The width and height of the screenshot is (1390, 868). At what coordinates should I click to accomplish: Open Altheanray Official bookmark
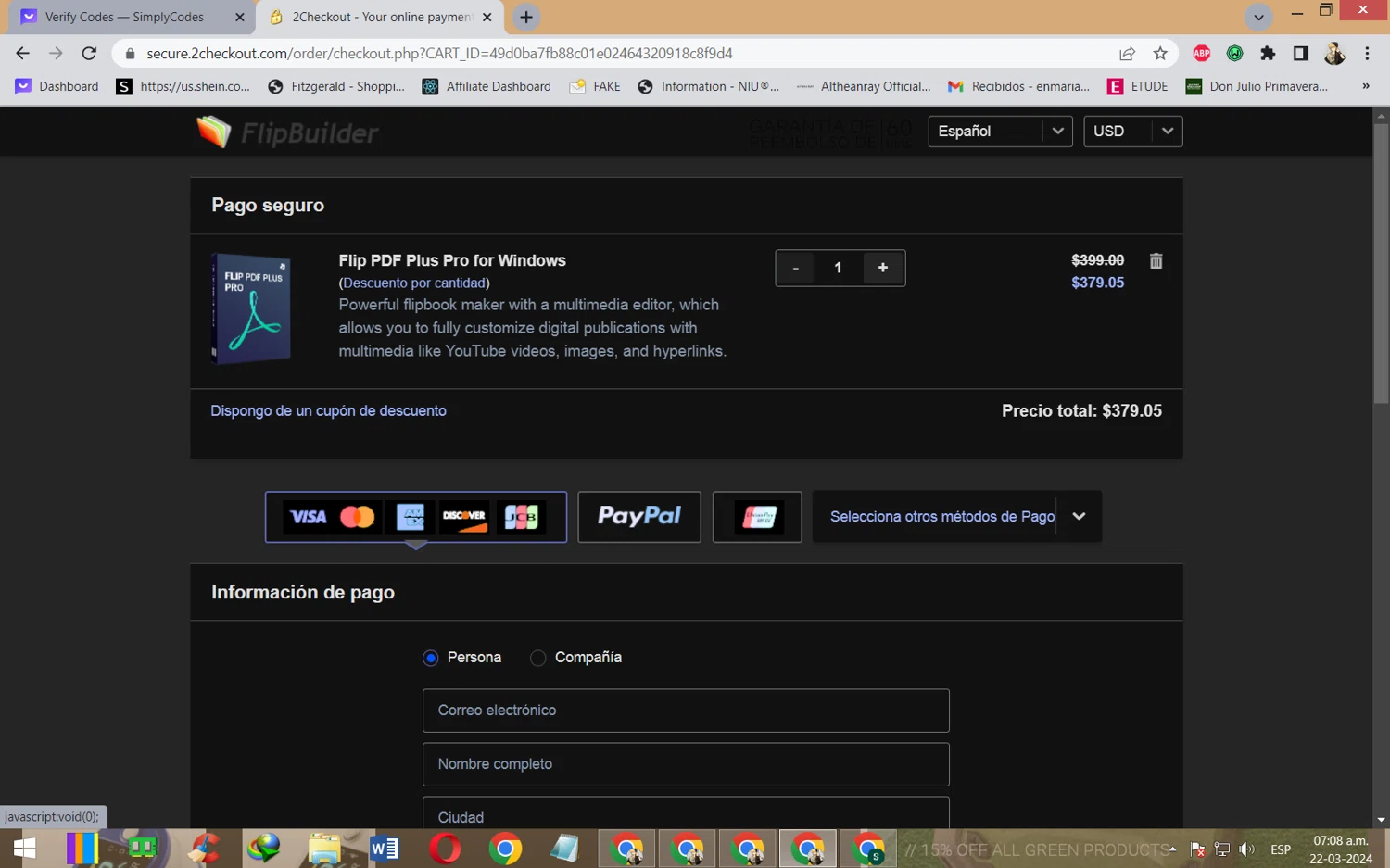(x=864, y=86)
